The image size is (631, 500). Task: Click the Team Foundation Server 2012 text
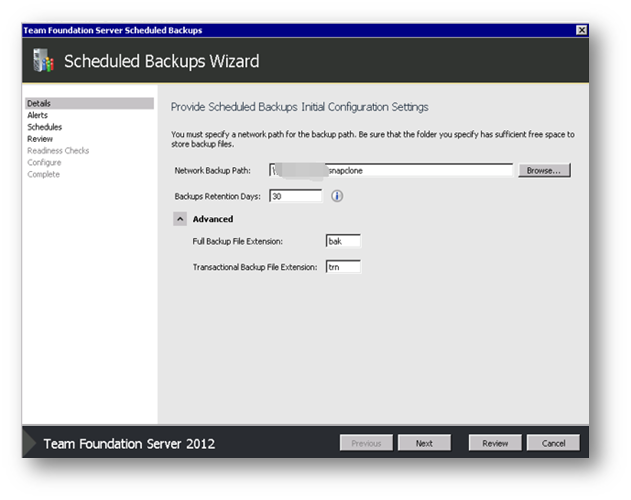click(x=129, y=444)
